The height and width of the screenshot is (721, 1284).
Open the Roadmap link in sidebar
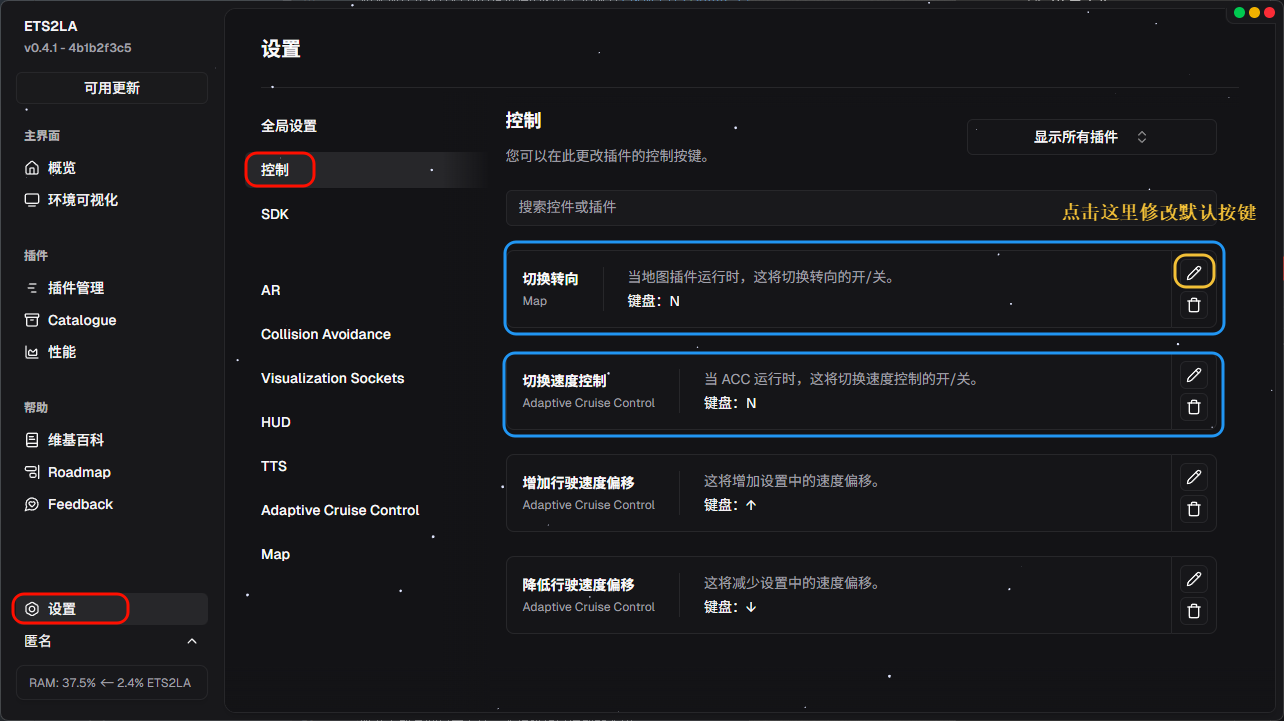79,472
